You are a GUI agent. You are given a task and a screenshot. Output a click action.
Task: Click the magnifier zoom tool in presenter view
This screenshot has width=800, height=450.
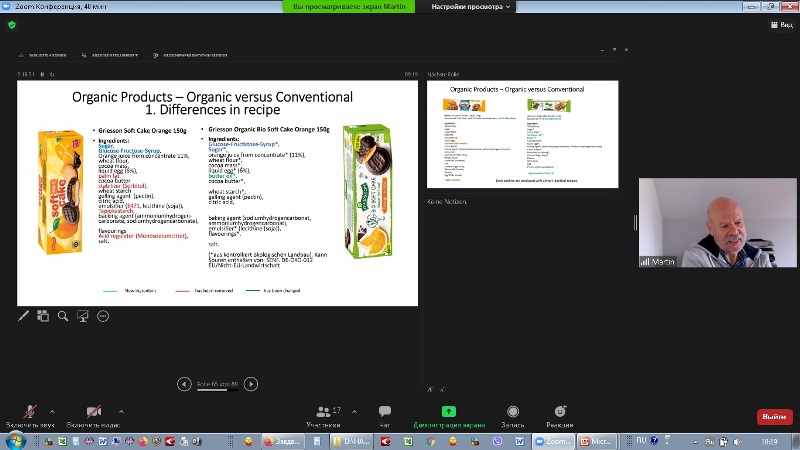tap(63, 316)
